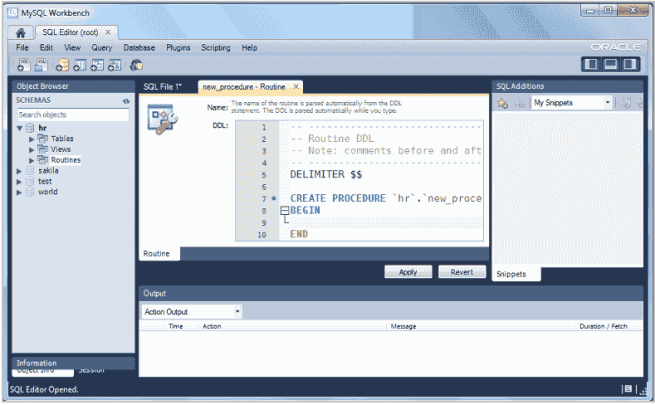
Task: Click the test database icon
Action: click(30, 181)
